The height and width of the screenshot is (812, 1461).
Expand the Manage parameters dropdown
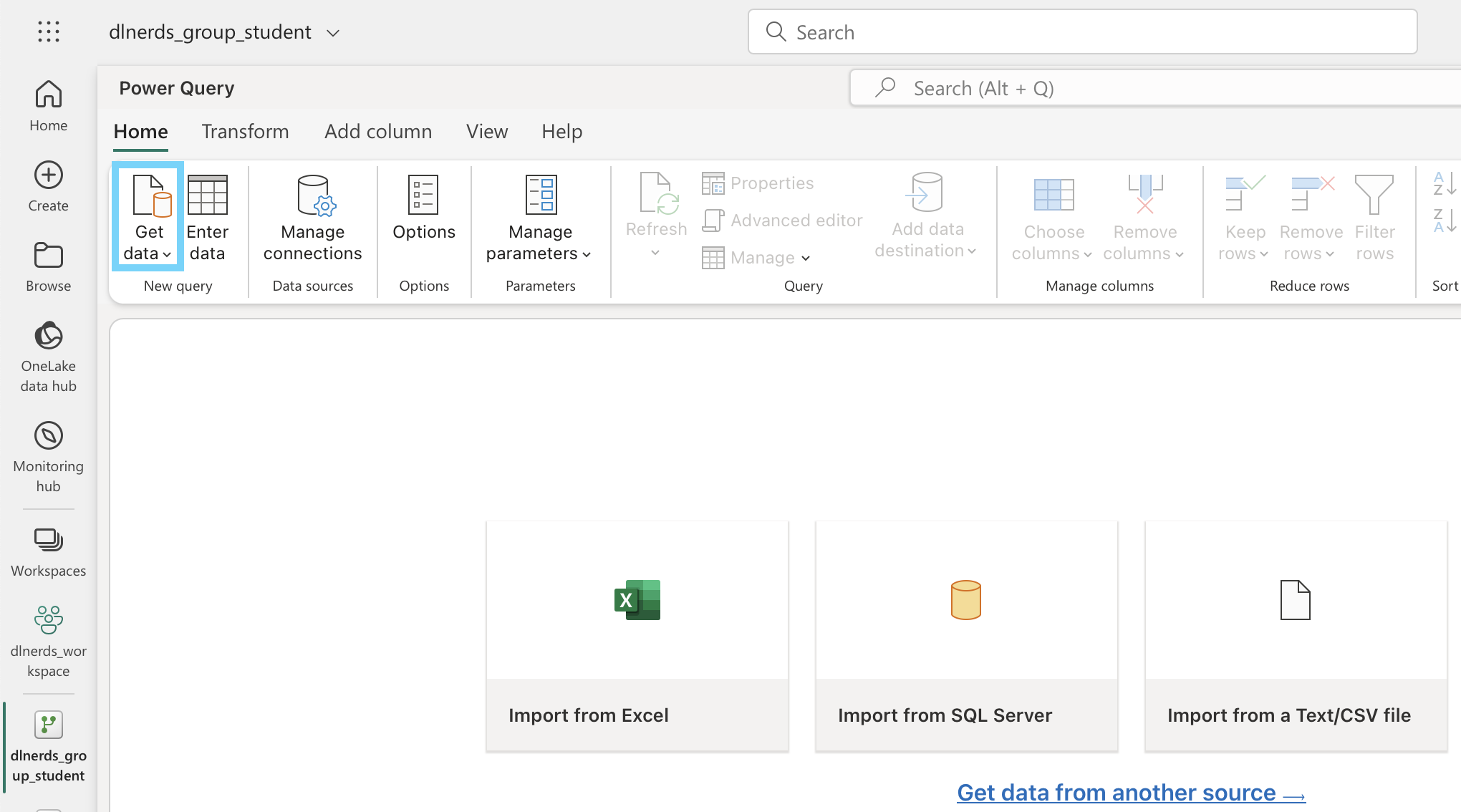click(x=587, y=254)
